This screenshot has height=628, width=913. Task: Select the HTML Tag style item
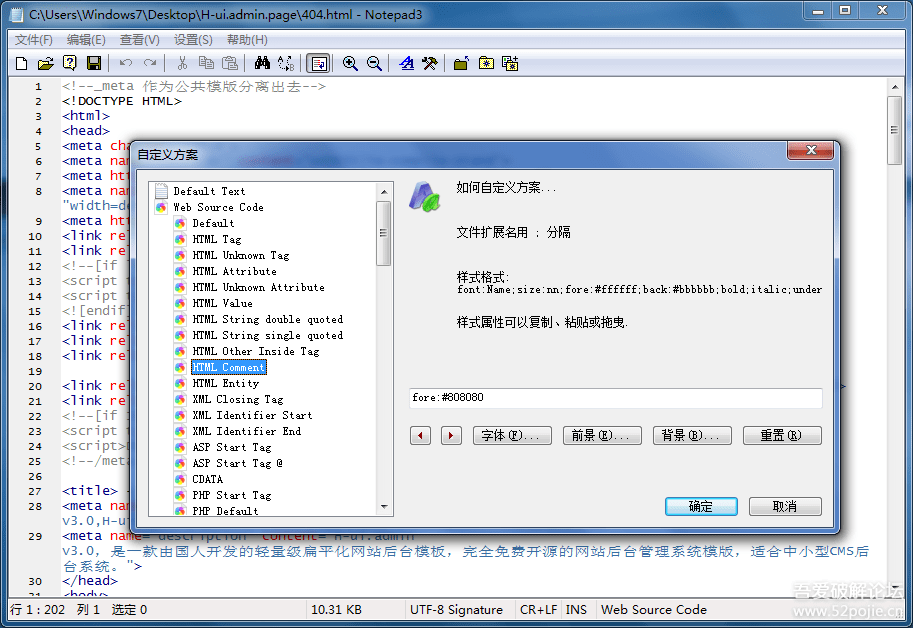pyautogui.click(x=217, y=239)
